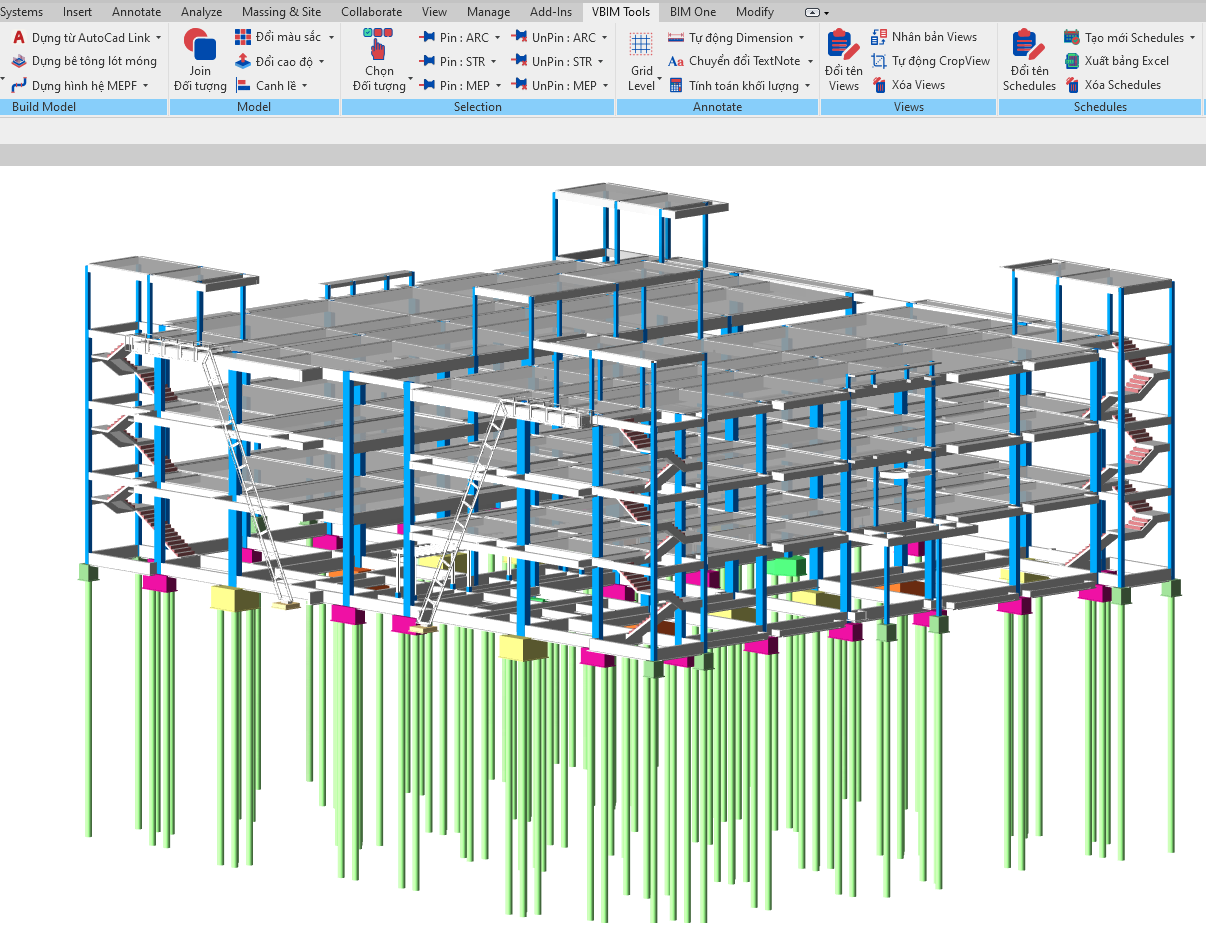Switch to the BIM One tab
The height and width of the screenshot is (938, 1206).
point(692,12)
